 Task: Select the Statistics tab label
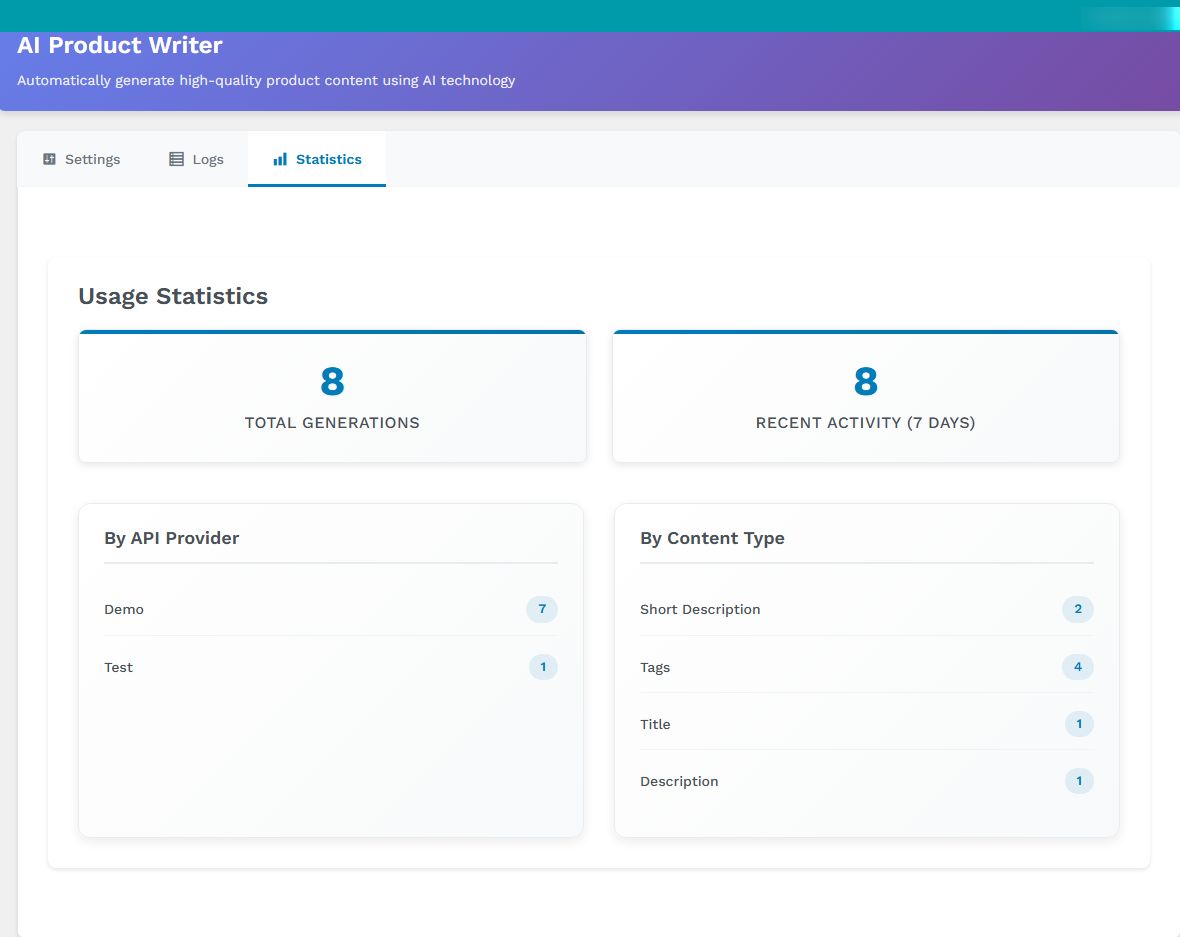coord(328,159)
